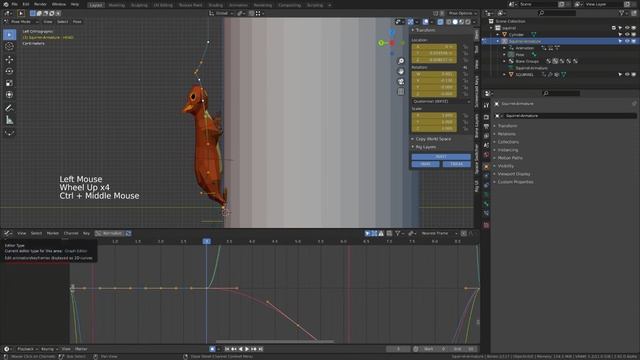Choose the Rotate tool in viewport toolbar
This screenshot has width=640, height=360.
tap(9, 71)
